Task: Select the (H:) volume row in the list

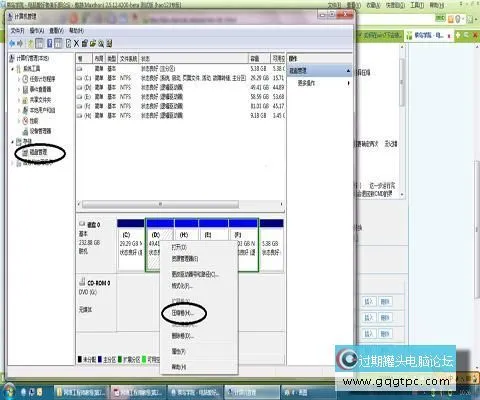Action: [x=180, y=115]
